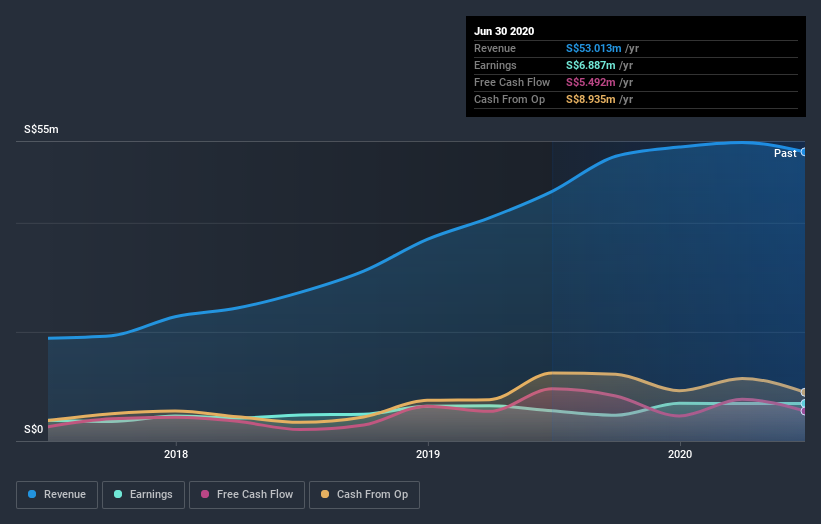Viewport: 821px width, 524px height.
Task: Click the Jun 30 2020 tooltip date
Action: [504, 31]
